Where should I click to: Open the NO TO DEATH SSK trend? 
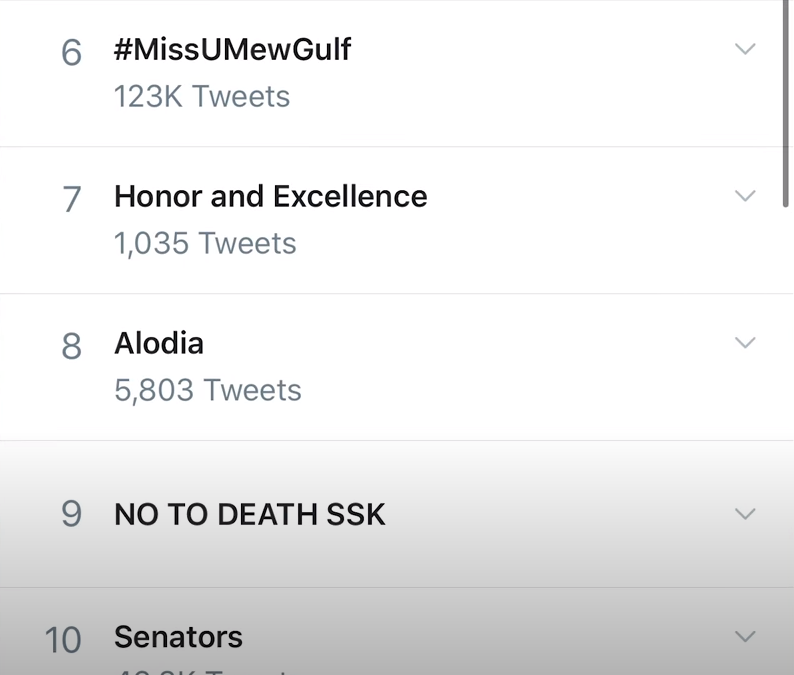(250, 514)
